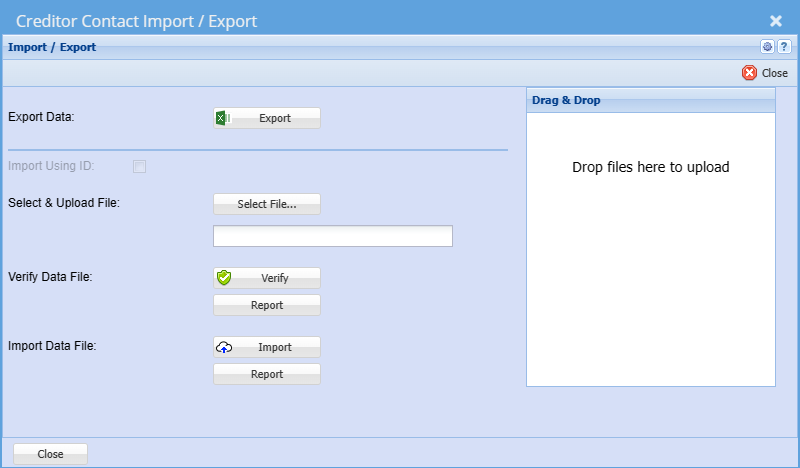Image resolution: width=800 pixels, height=468 pixels.
Task: Open the Report under Import Data File
Action: [267, 374]
